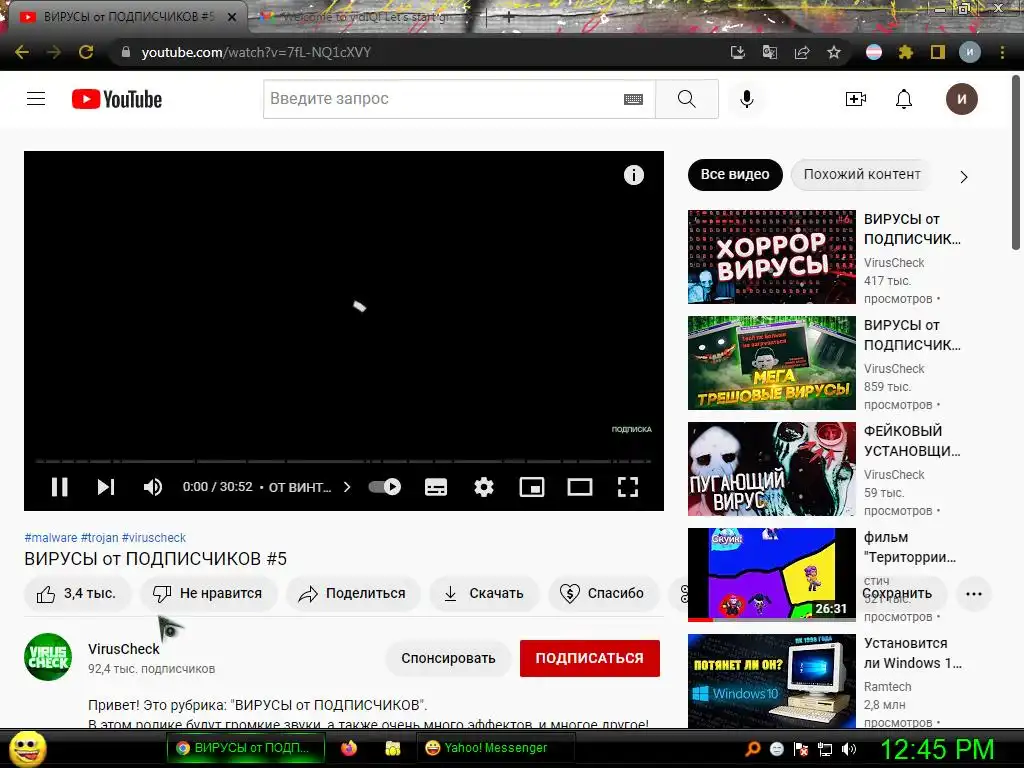The image size is (1024, 768).
Task: Open a new browser tab
Action: (509, 18)
